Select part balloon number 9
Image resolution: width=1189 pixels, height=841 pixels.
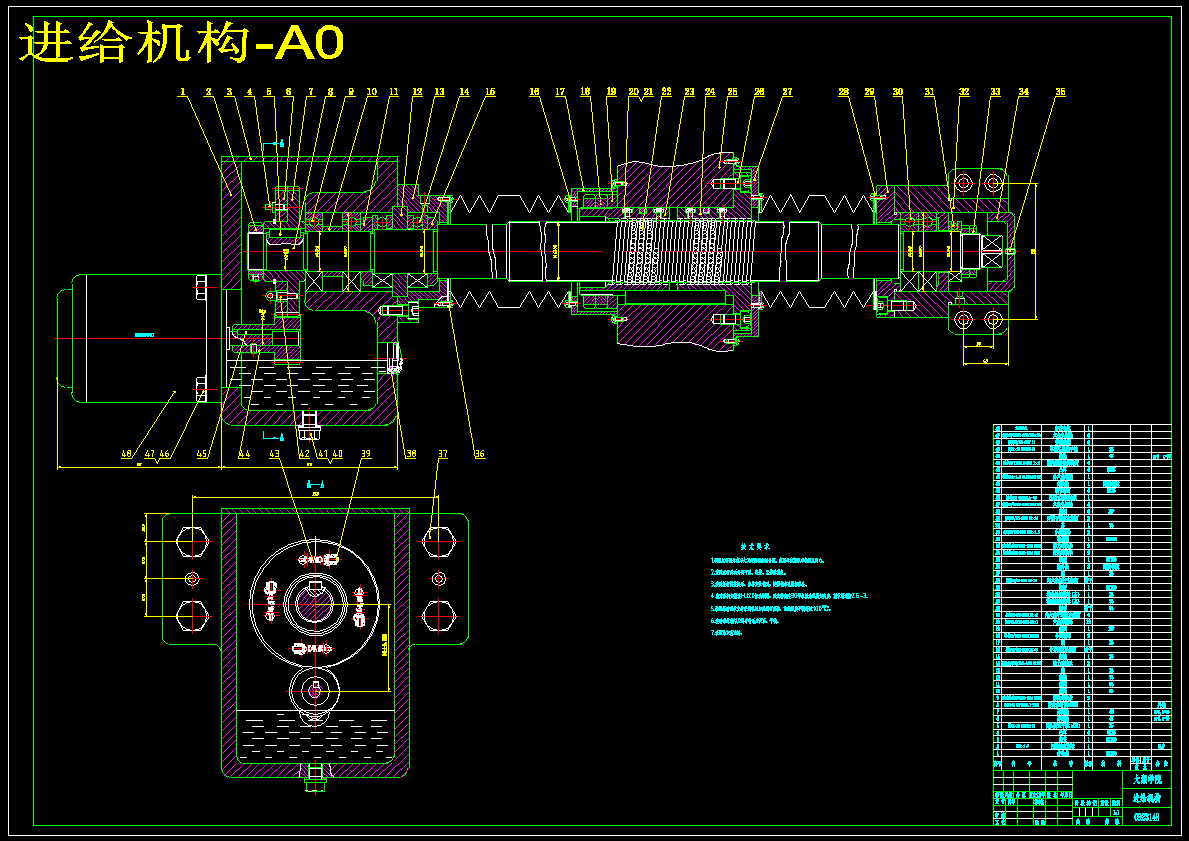pyautogui.click(x=351, y=93)
